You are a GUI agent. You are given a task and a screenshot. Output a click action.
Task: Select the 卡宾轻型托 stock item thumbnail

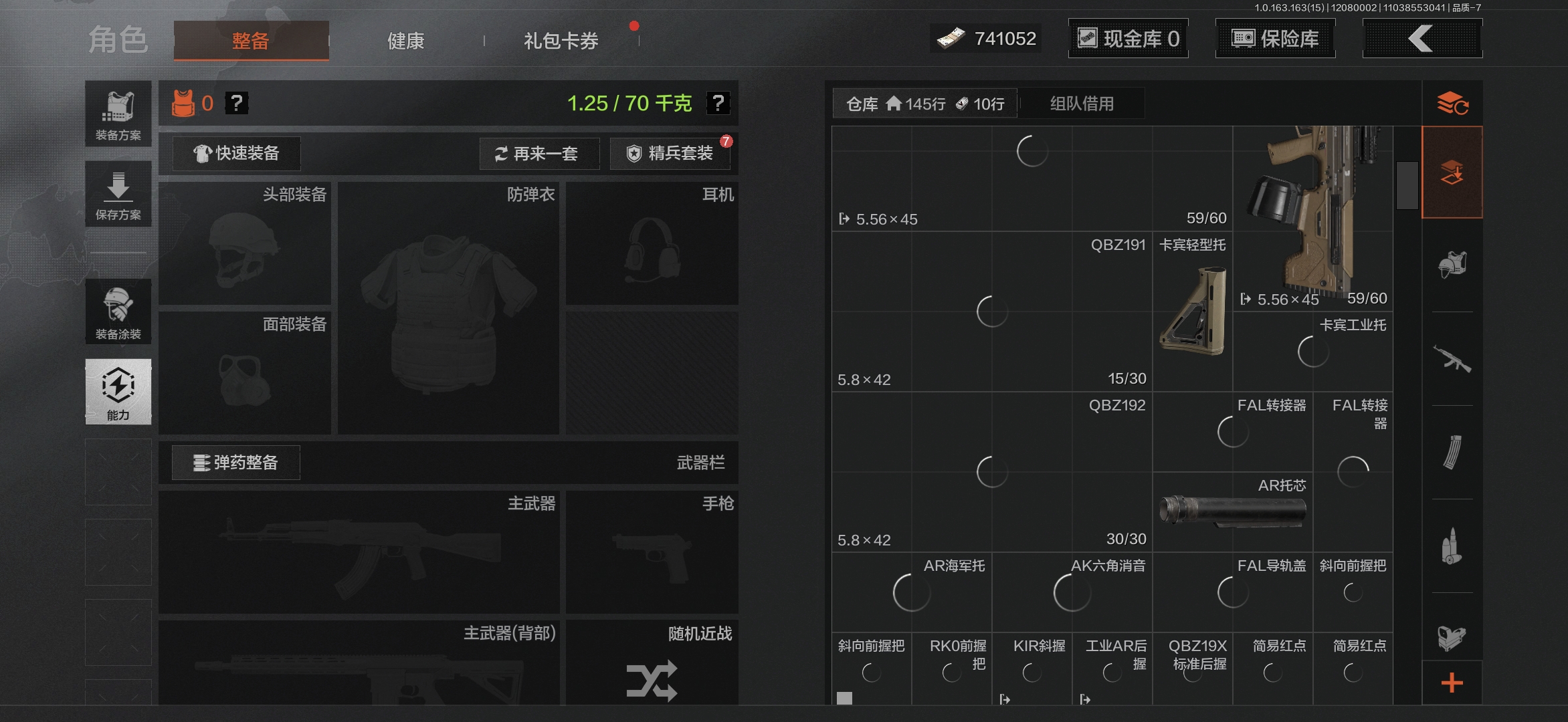coord(1193,311)
